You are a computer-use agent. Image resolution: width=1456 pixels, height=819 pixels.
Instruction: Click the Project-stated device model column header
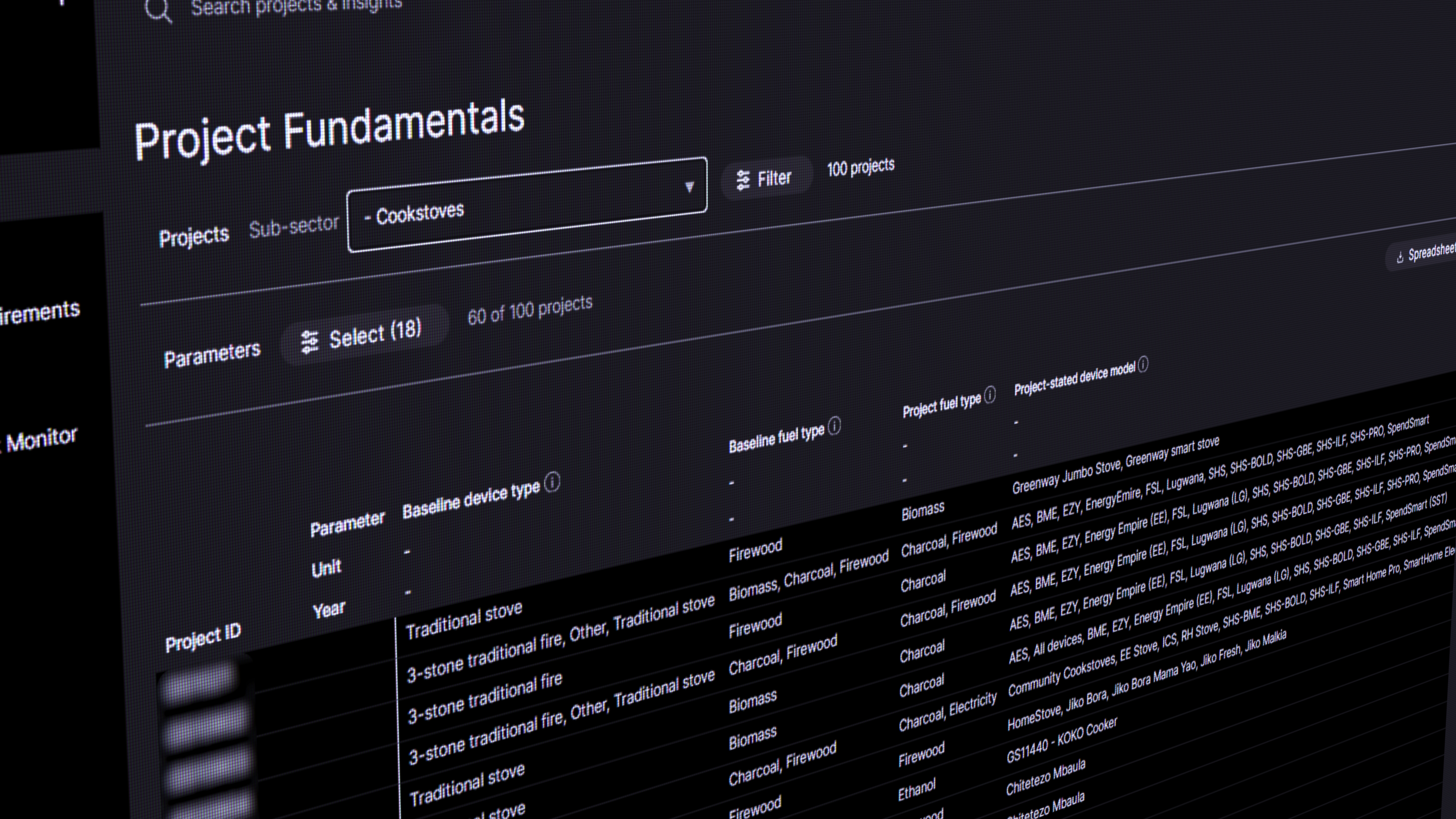point(1075,379)
